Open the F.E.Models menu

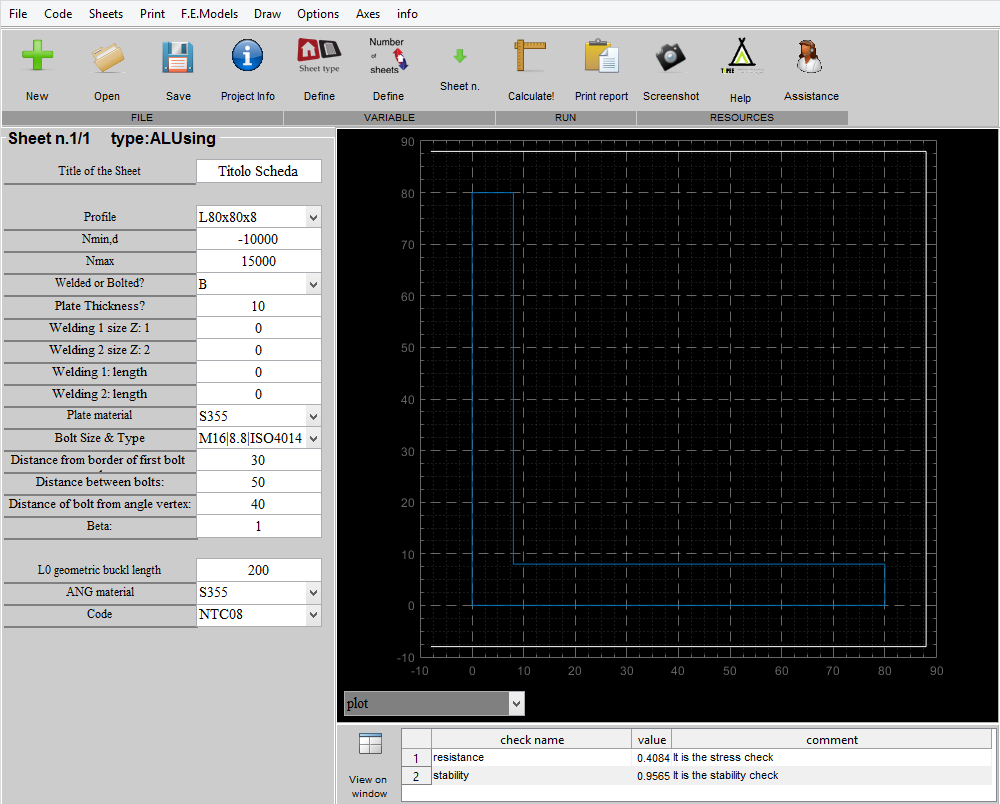coord(209,13)
